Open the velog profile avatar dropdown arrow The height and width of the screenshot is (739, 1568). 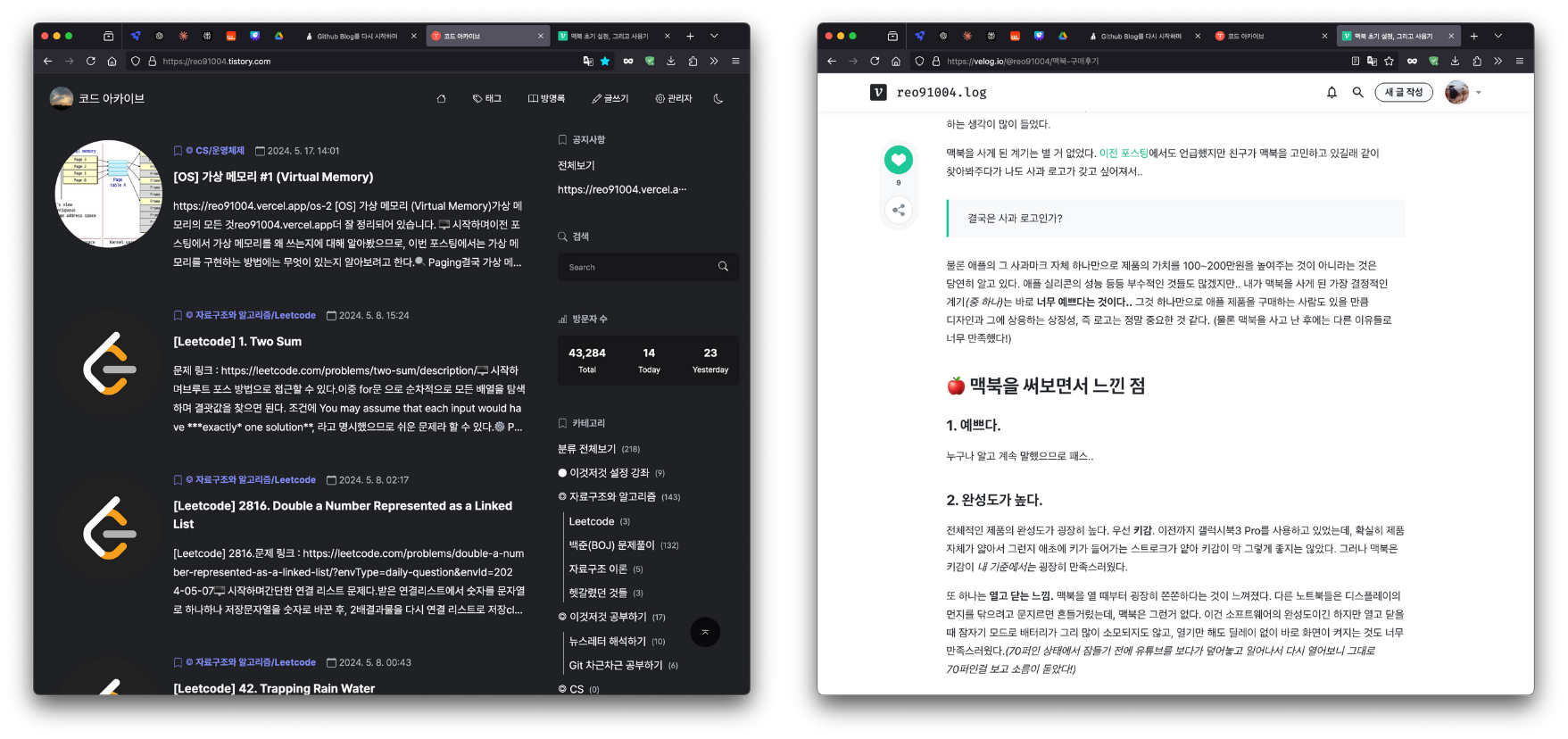click(x=1479, y=93)
